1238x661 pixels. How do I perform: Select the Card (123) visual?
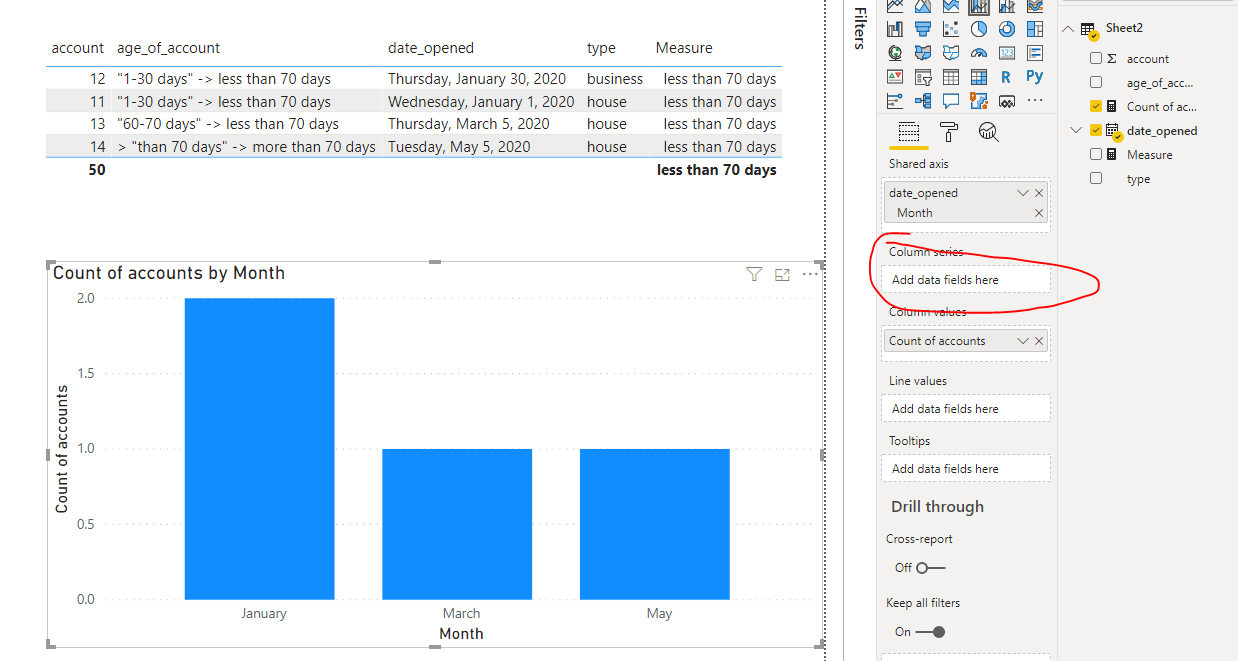pyautogui.click(x=1007, y=53)
